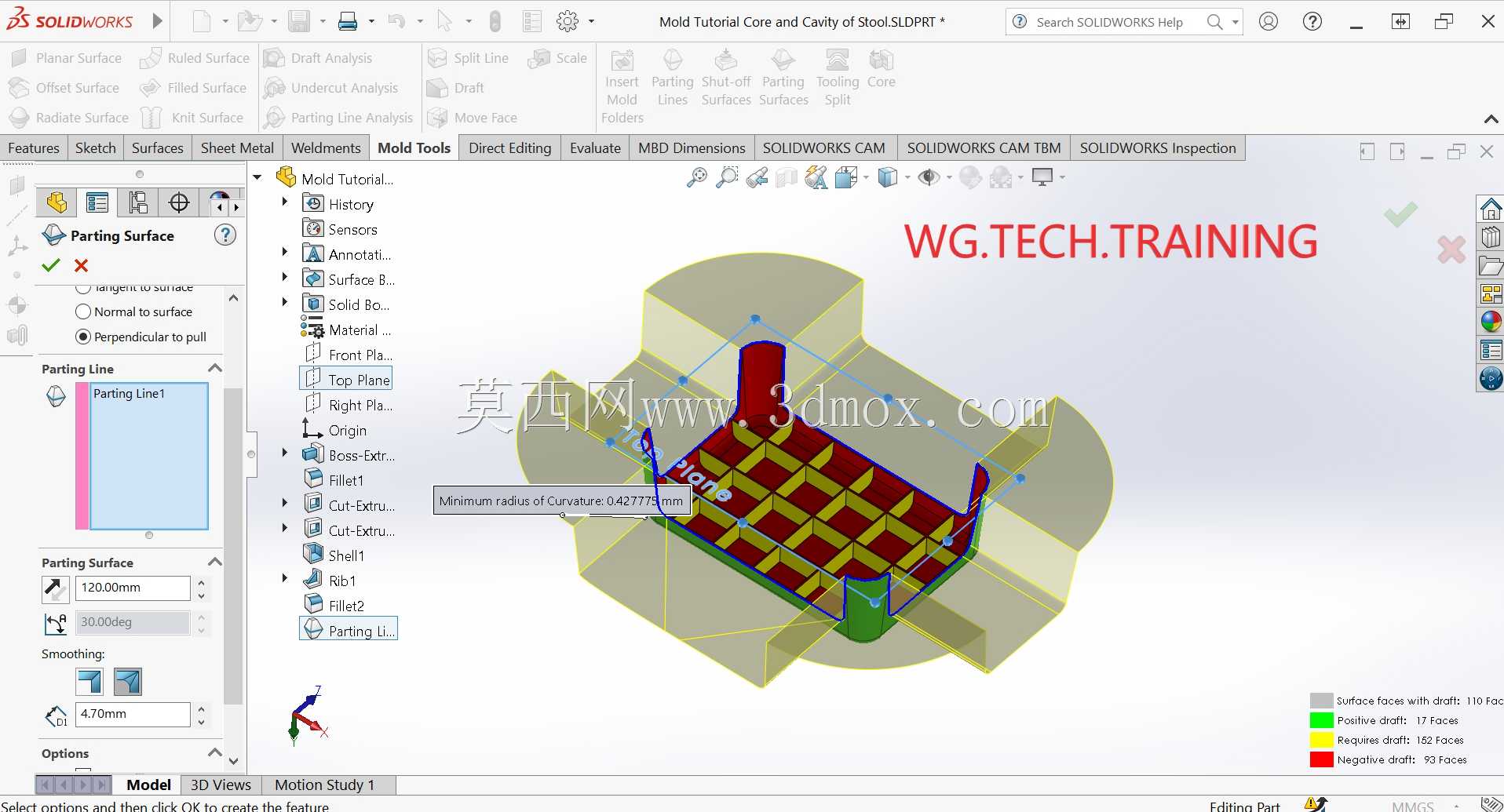
Task: Click Edit Appearance sphere icon
Action: point(970,177)
